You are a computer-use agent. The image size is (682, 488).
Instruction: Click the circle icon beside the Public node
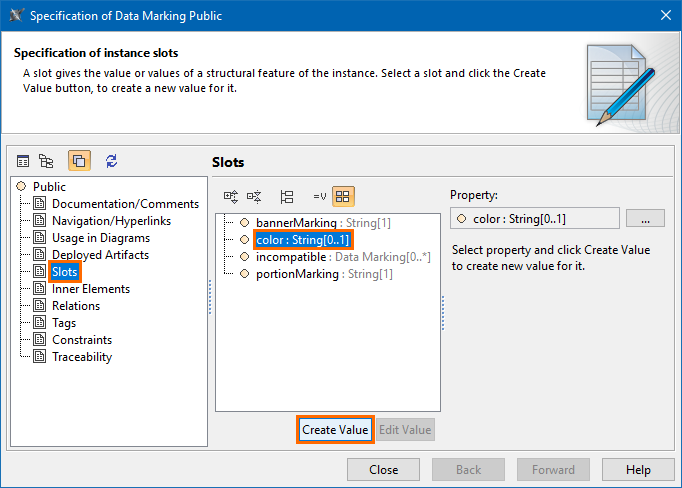point(21,186)
